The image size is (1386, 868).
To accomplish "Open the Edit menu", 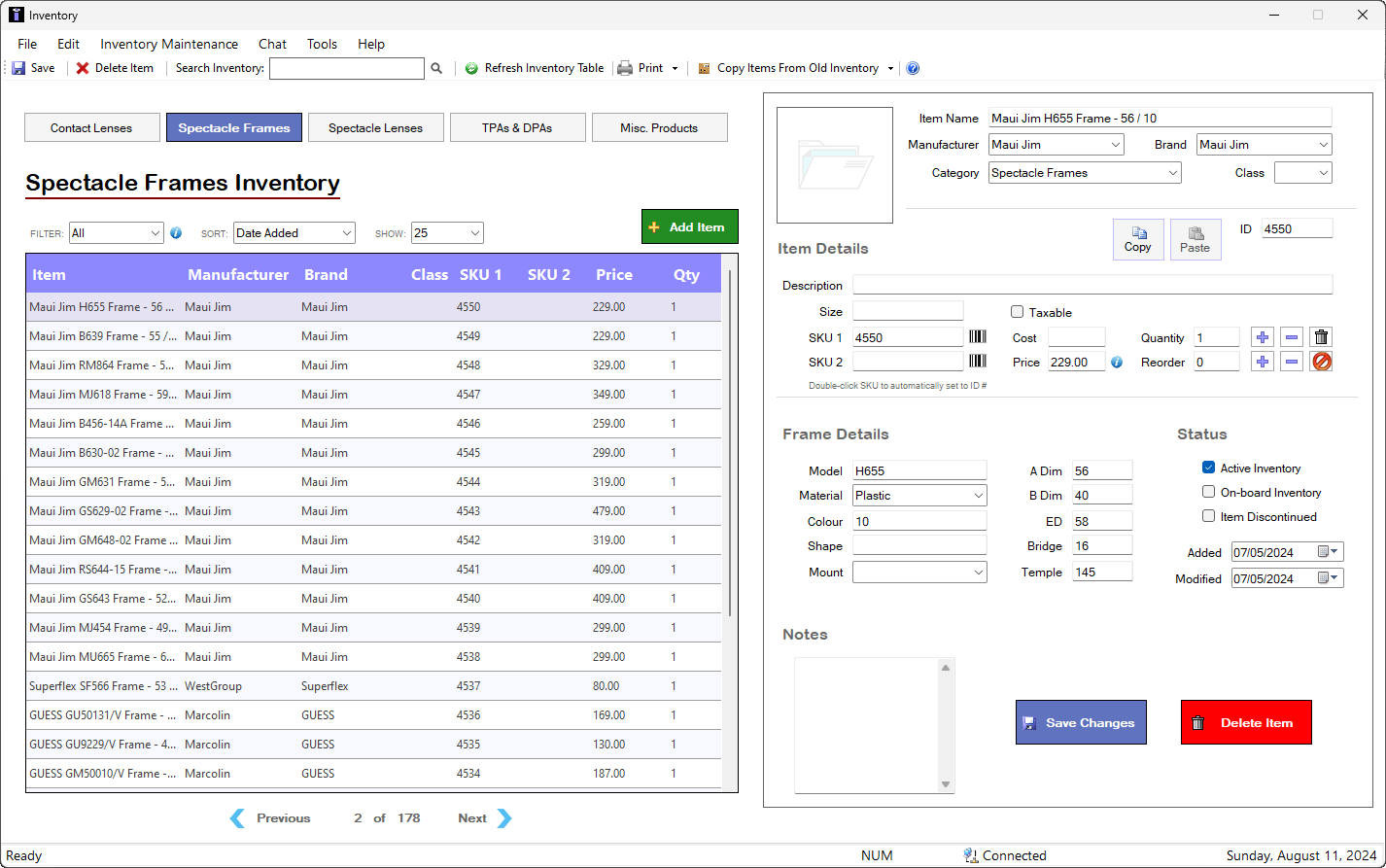I will 68,44.
